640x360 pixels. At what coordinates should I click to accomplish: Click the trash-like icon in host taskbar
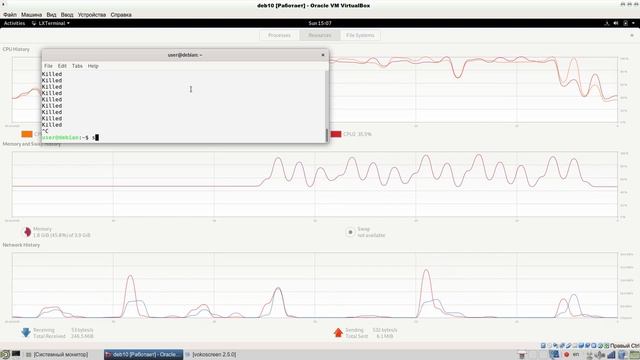522,355
